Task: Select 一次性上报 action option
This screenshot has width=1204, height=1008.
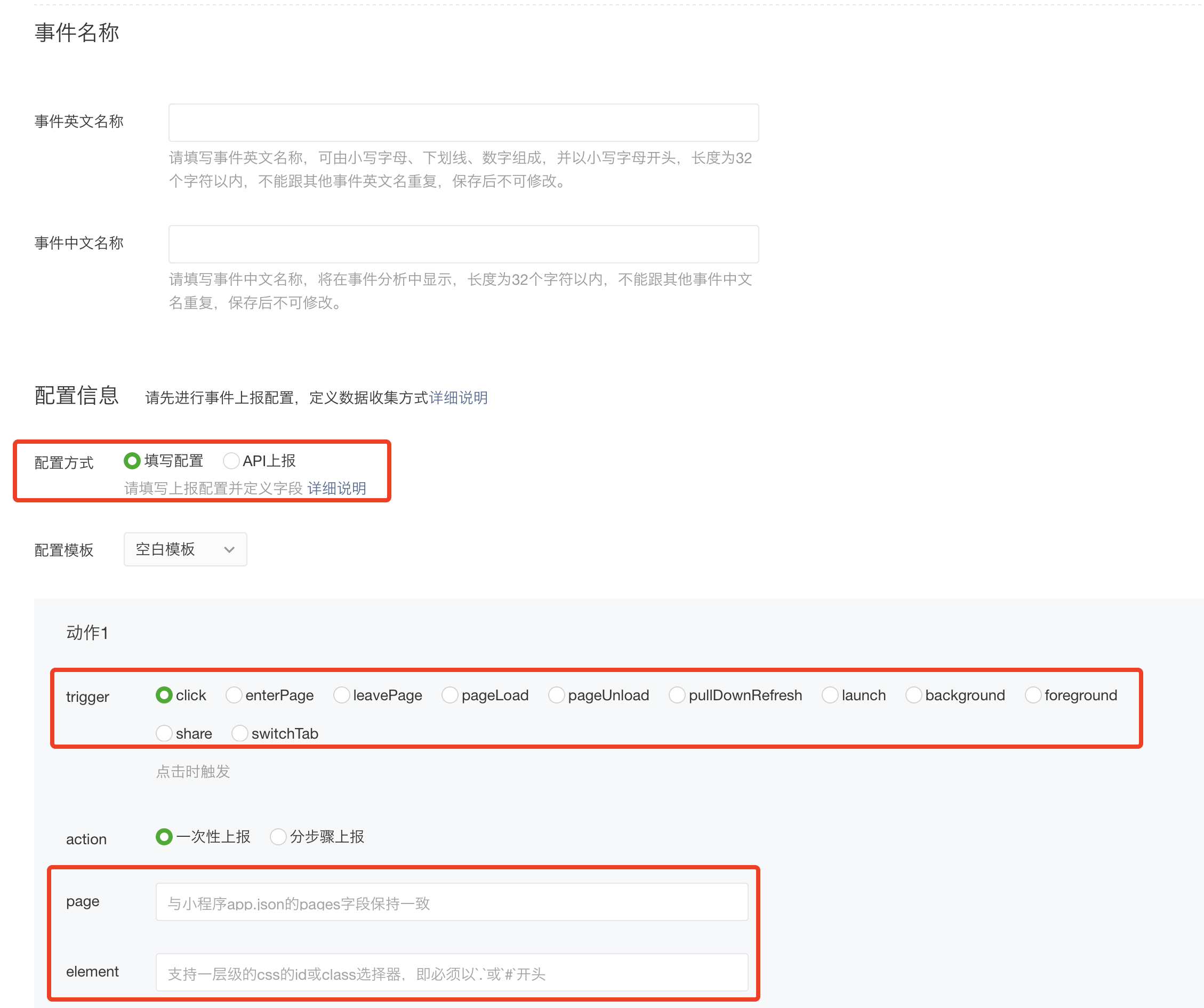Action: coord(165,837)
